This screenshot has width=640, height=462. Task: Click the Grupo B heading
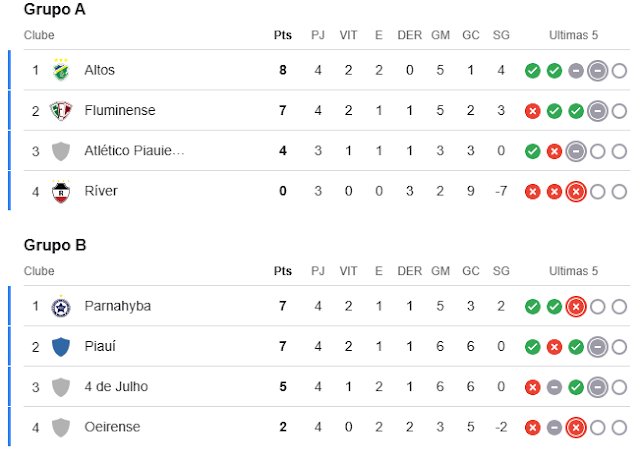tap(55, 245)
